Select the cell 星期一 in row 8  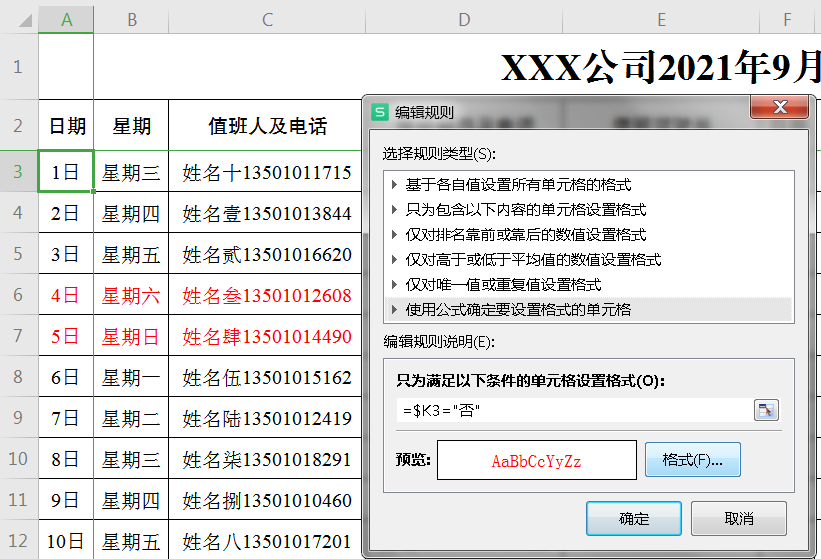coord(131,376)
